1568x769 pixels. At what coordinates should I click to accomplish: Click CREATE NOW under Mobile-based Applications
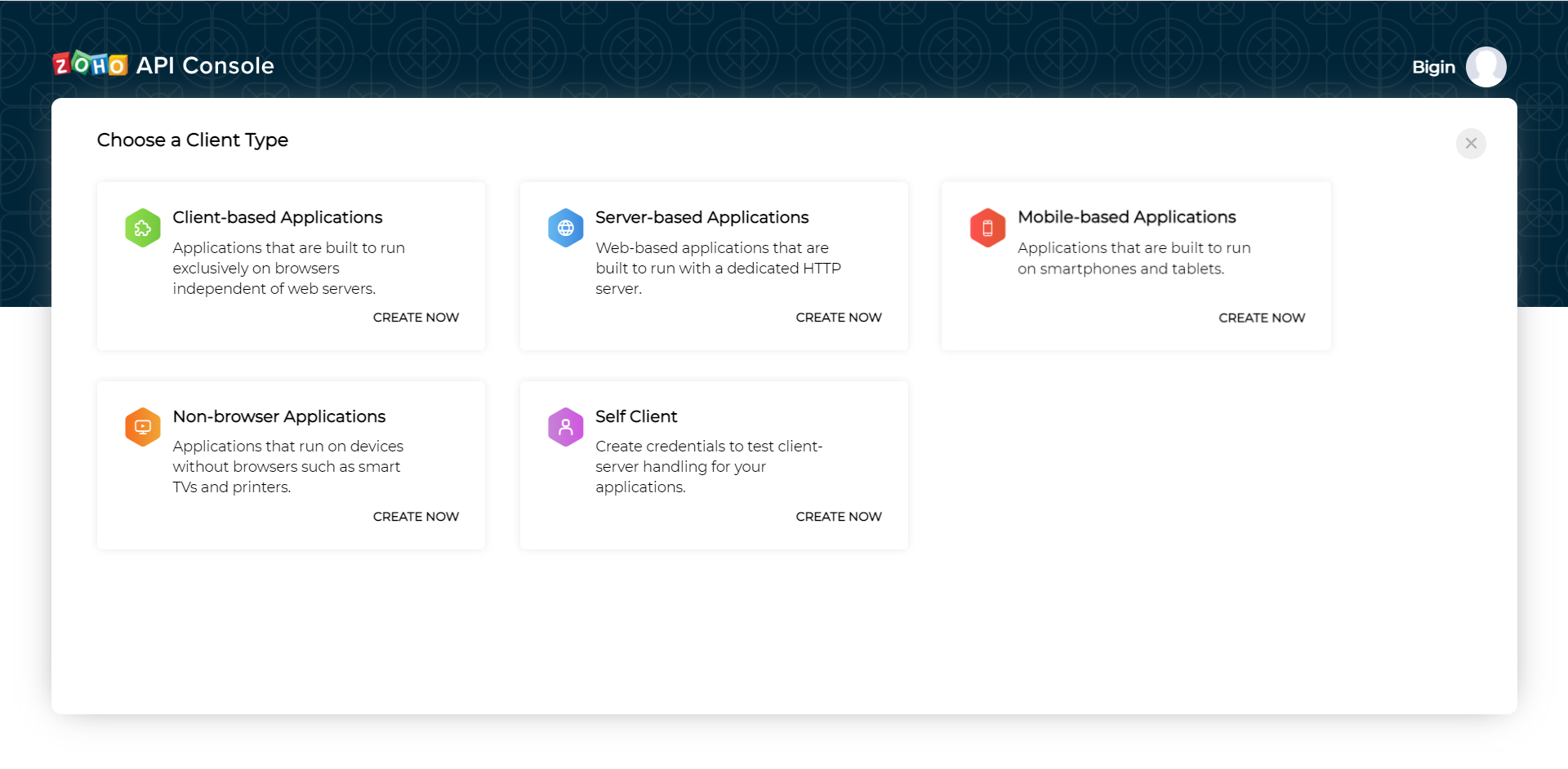coord(1261,318)
